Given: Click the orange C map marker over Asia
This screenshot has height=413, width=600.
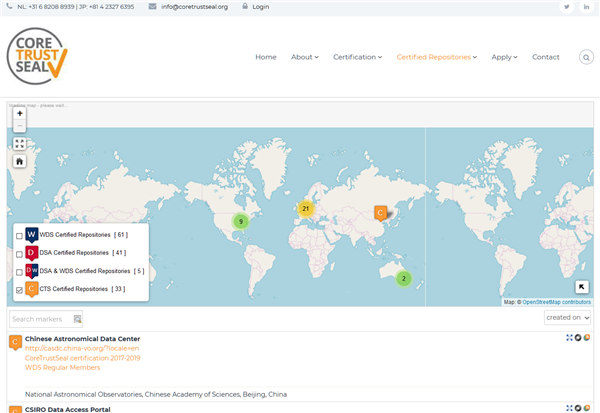Looking at the screenshot, I should [380, 213].
